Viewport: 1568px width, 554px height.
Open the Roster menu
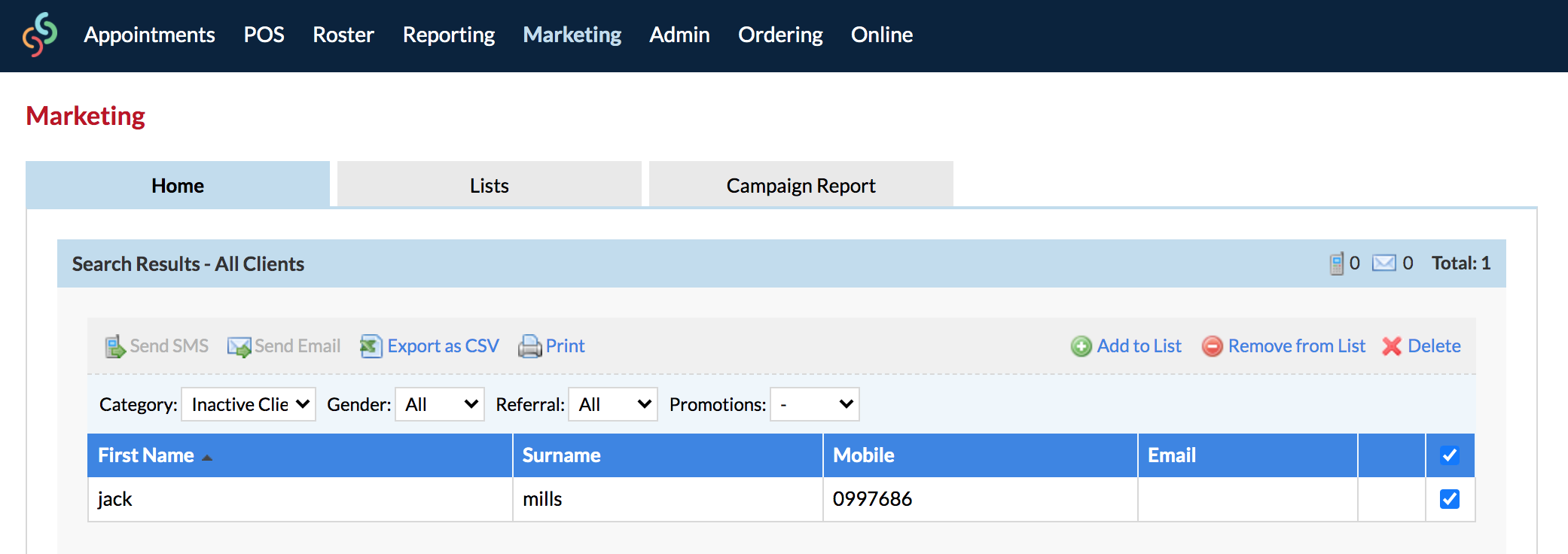343,35
